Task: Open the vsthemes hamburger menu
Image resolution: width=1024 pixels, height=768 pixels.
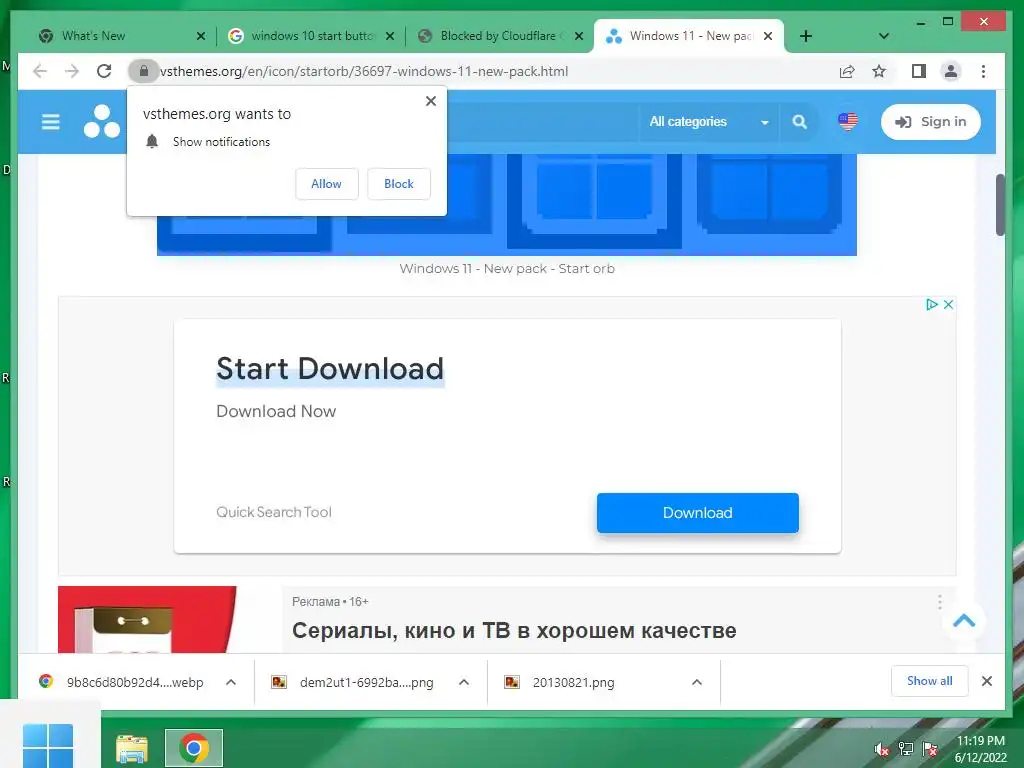Action: coord(50,122)
